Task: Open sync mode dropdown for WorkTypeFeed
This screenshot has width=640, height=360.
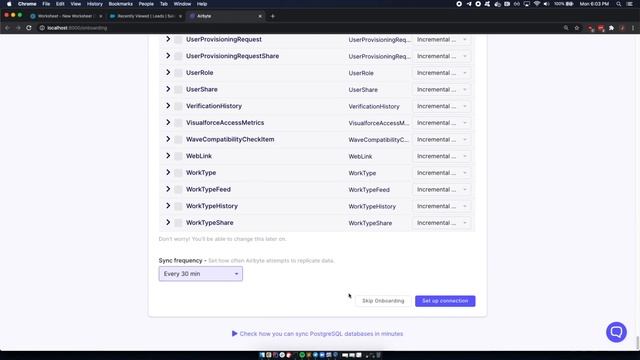Action: point(442,189)
